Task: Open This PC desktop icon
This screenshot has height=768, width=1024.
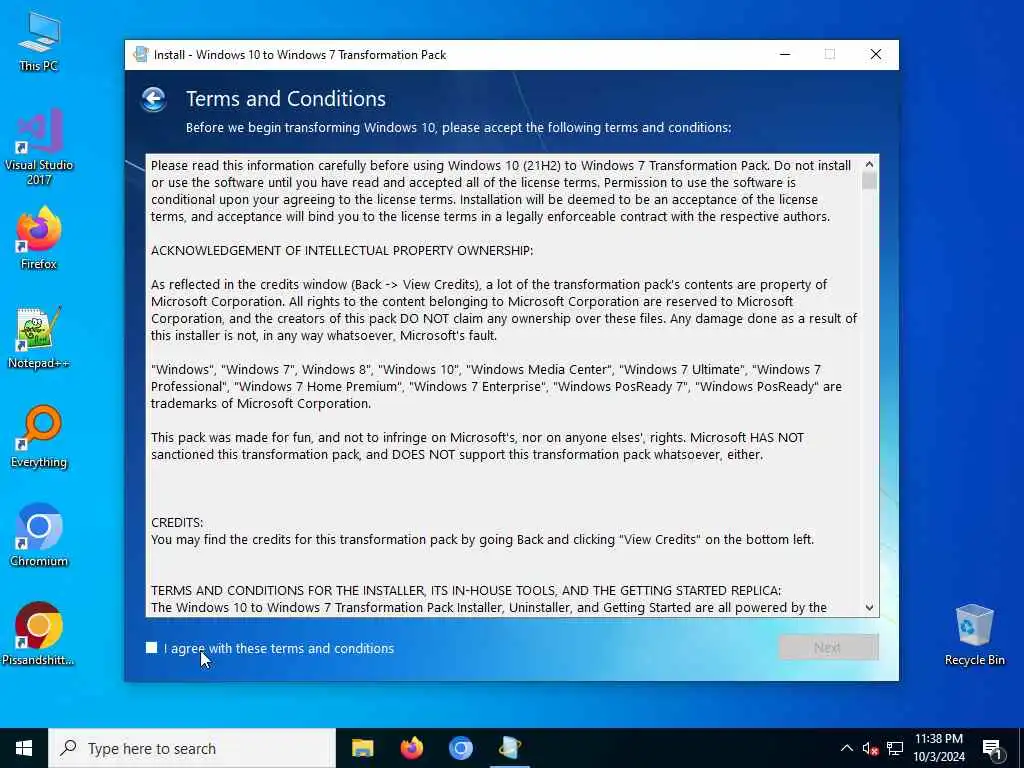Action: tap(39, 42)
